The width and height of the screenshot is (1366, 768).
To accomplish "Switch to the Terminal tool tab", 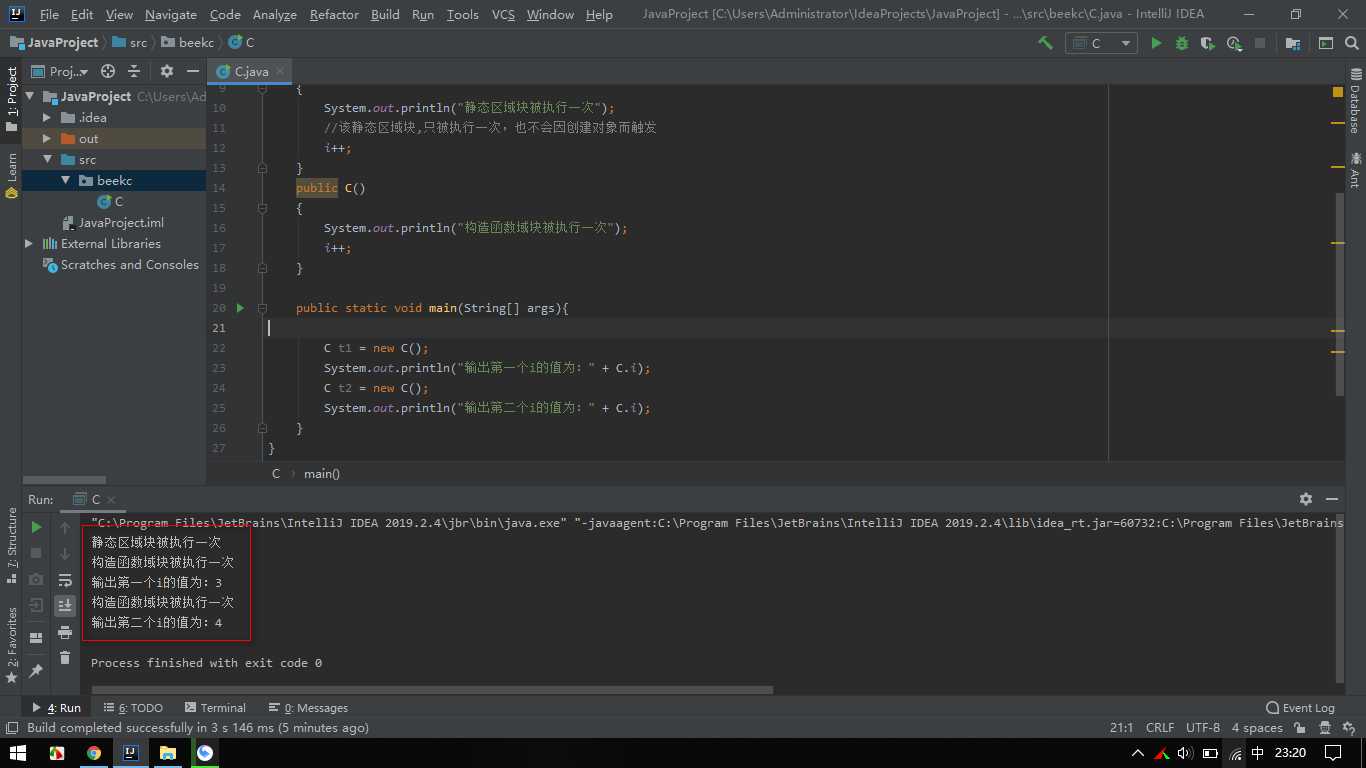I will click(213, 707).
